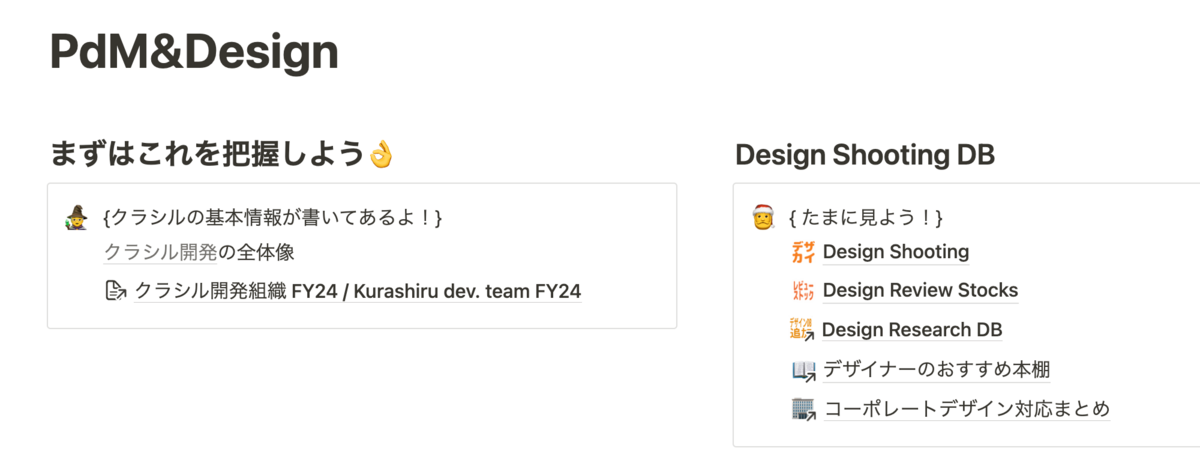Click the Design Shooting DB heading
This screenshot has width=1200, height=472.
pyautogui.click(x=864, y=155)
